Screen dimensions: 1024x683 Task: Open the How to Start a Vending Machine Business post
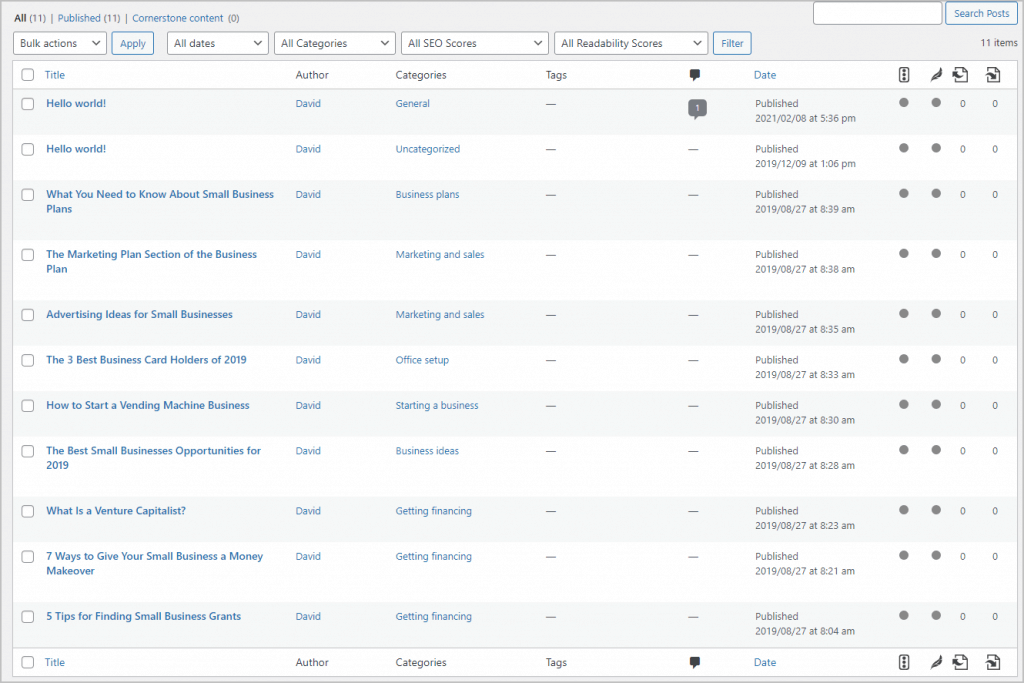[148, 405]
